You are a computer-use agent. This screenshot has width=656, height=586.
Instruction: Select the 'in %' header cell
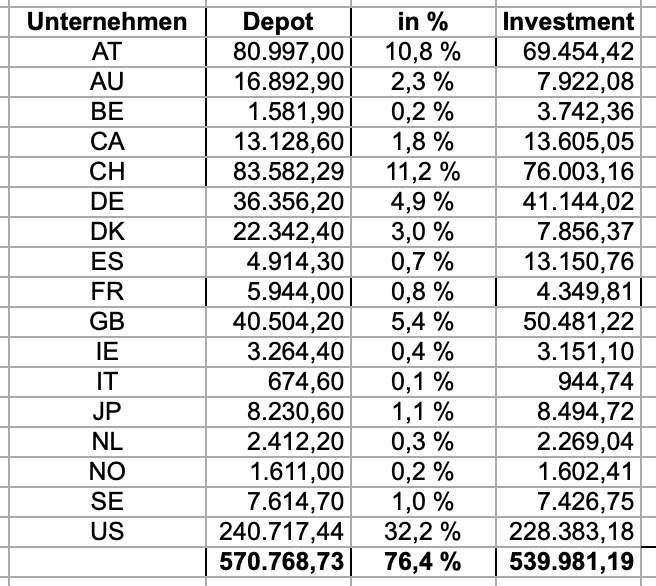420,21
